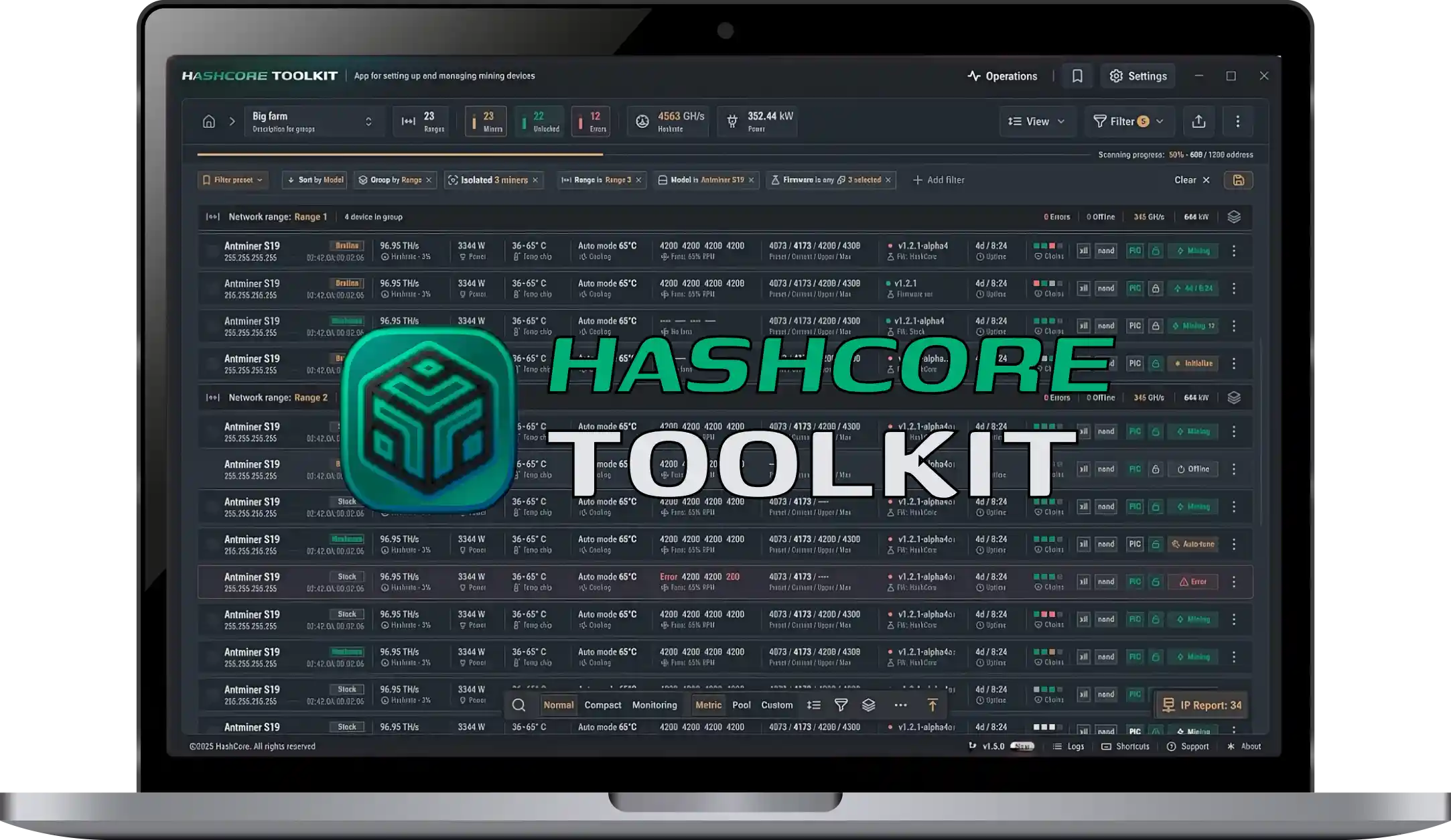The width and height of the screenshot is (1451, 840).
Task: Open the IP Report: 34 button
Action: click(1202, 705)
